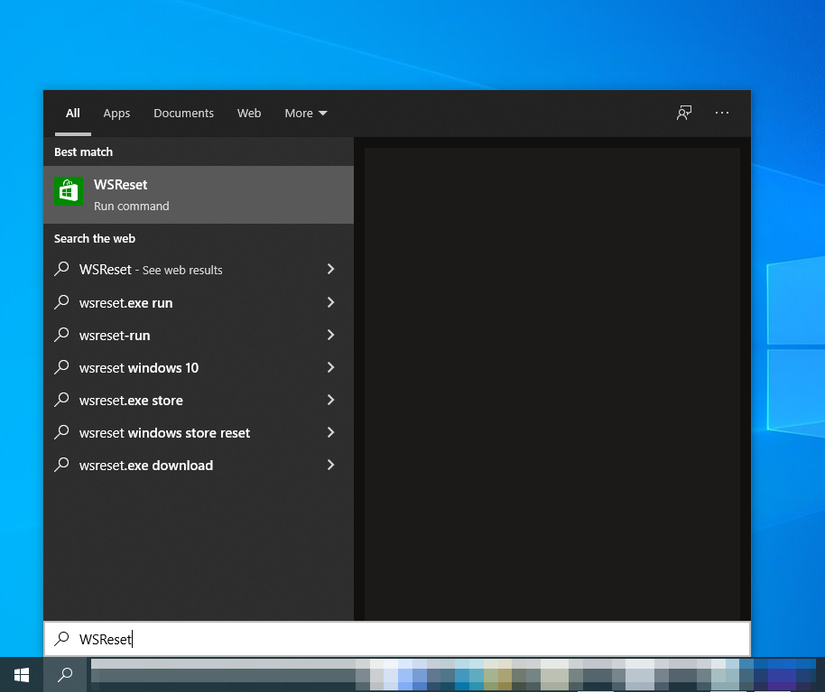Select the wsreset.exe download suggestion text
This screenshot has height=692, width=825.
click(146, 466)
